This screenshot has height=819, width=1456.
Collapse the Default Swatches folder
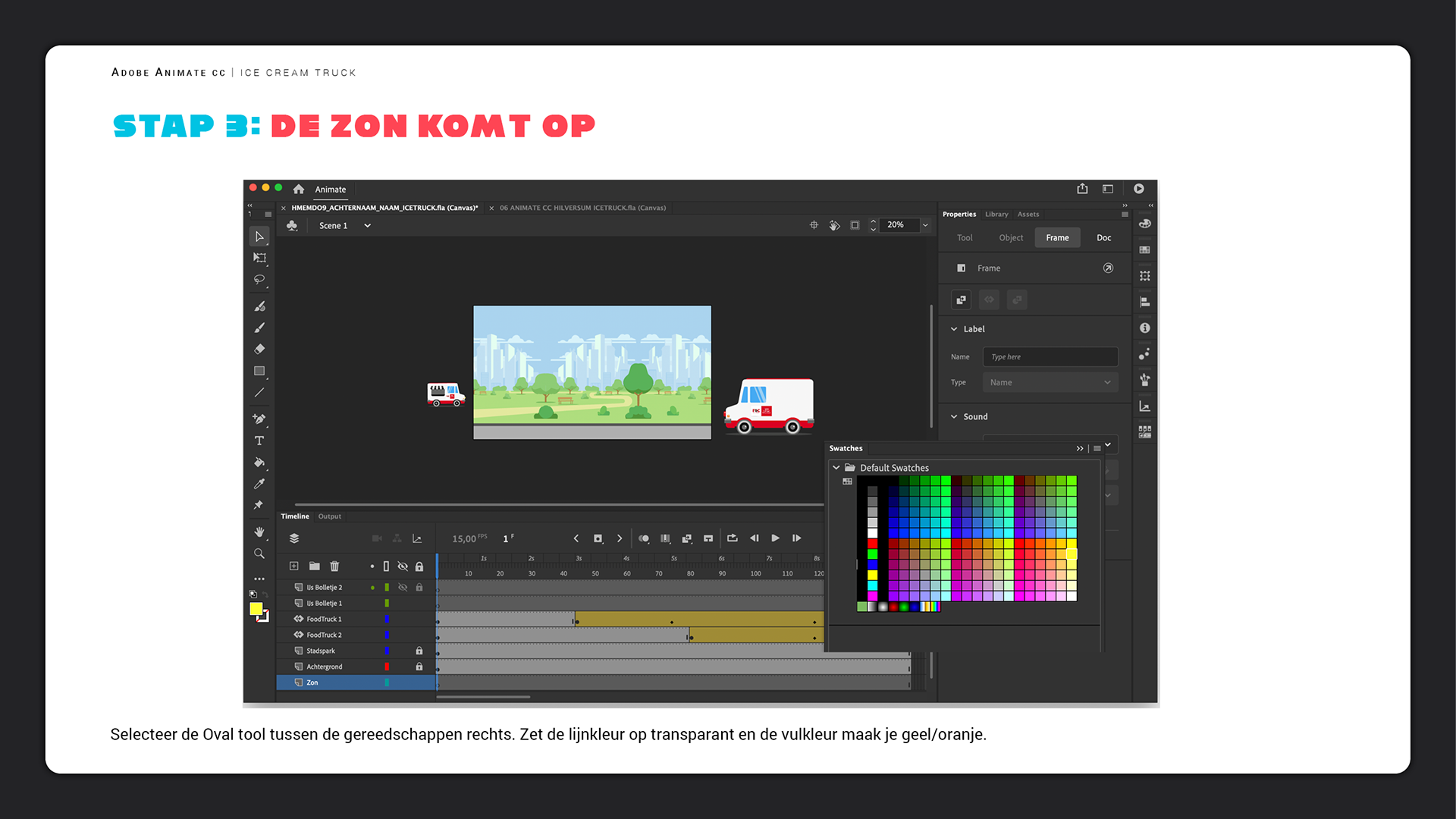pos(836,468)
